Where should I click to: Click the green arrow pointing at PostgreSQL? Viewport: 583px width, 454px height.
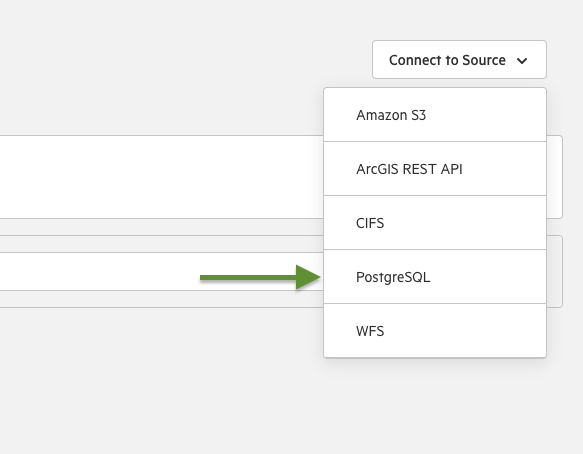(260, 277)
